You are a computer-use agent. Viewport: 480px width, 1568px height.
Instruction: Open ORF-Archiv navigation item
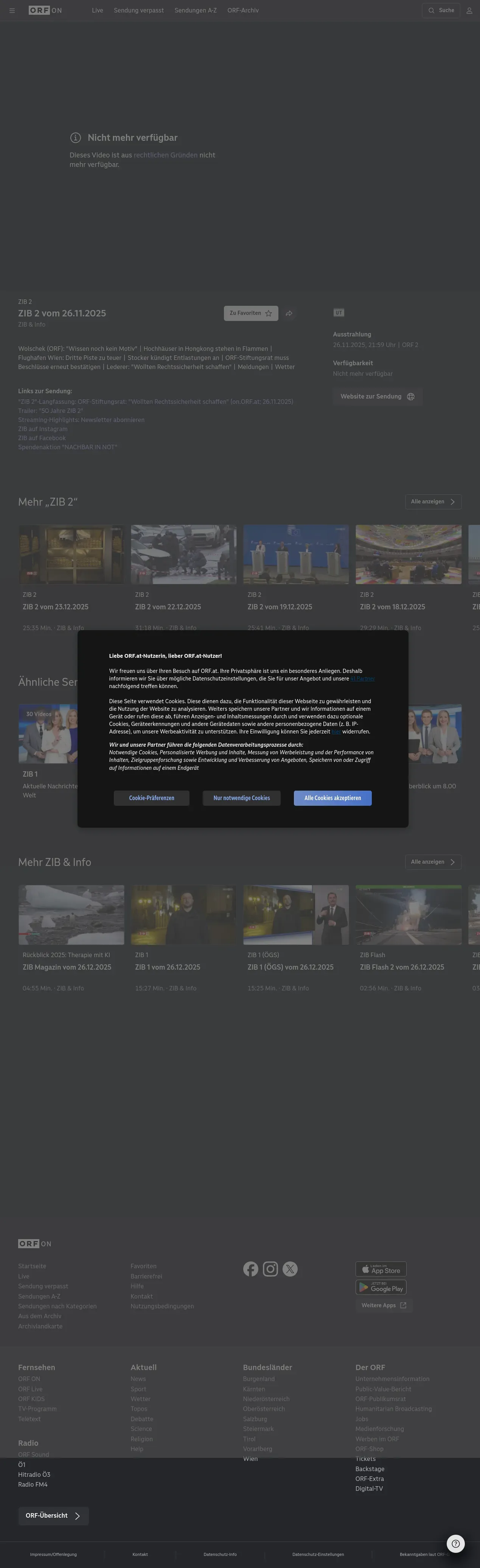pos(243,10)
